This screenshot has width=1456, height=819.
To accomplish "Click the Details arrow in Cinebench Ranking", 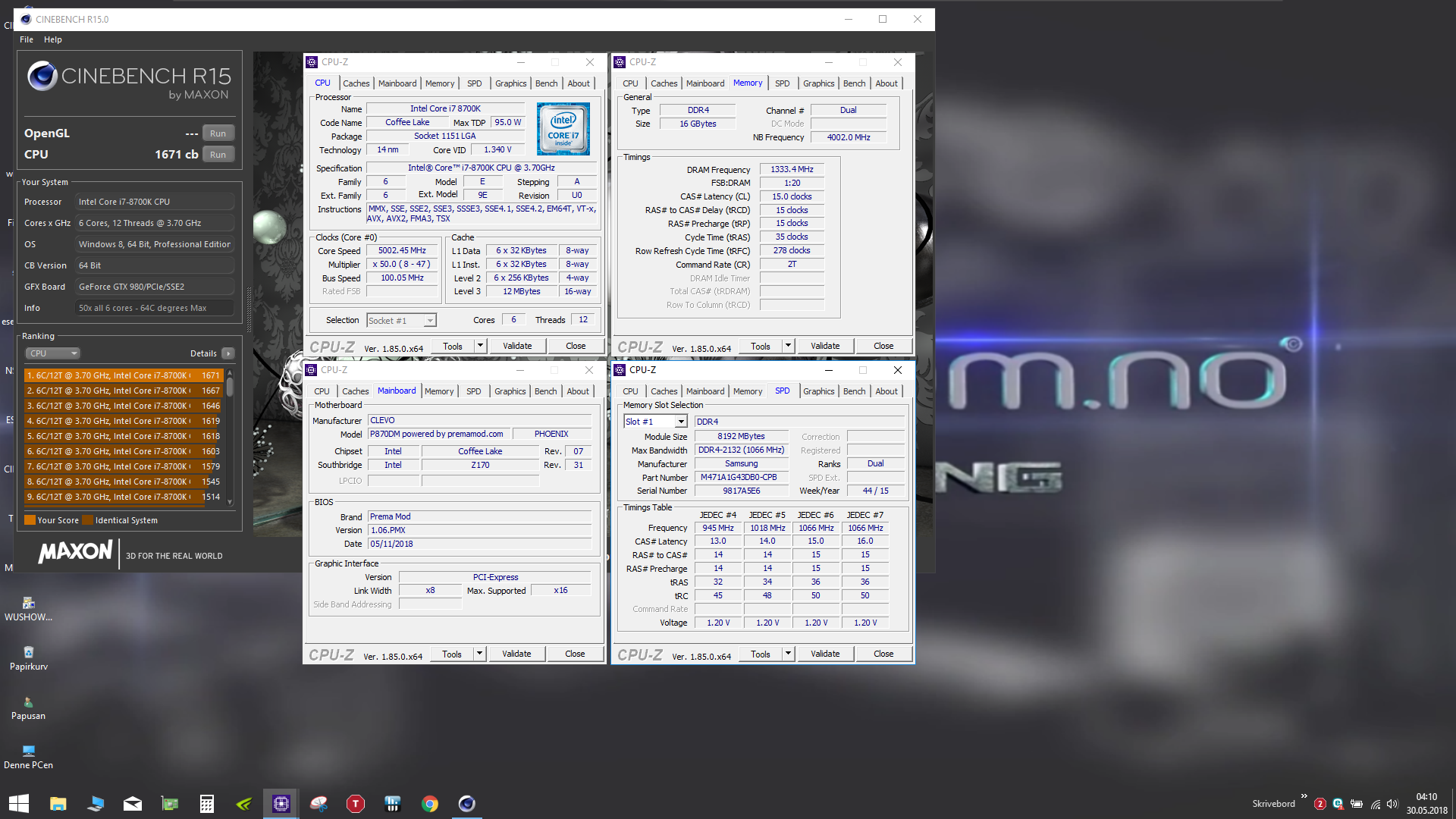I will click(x=227, y=353).
